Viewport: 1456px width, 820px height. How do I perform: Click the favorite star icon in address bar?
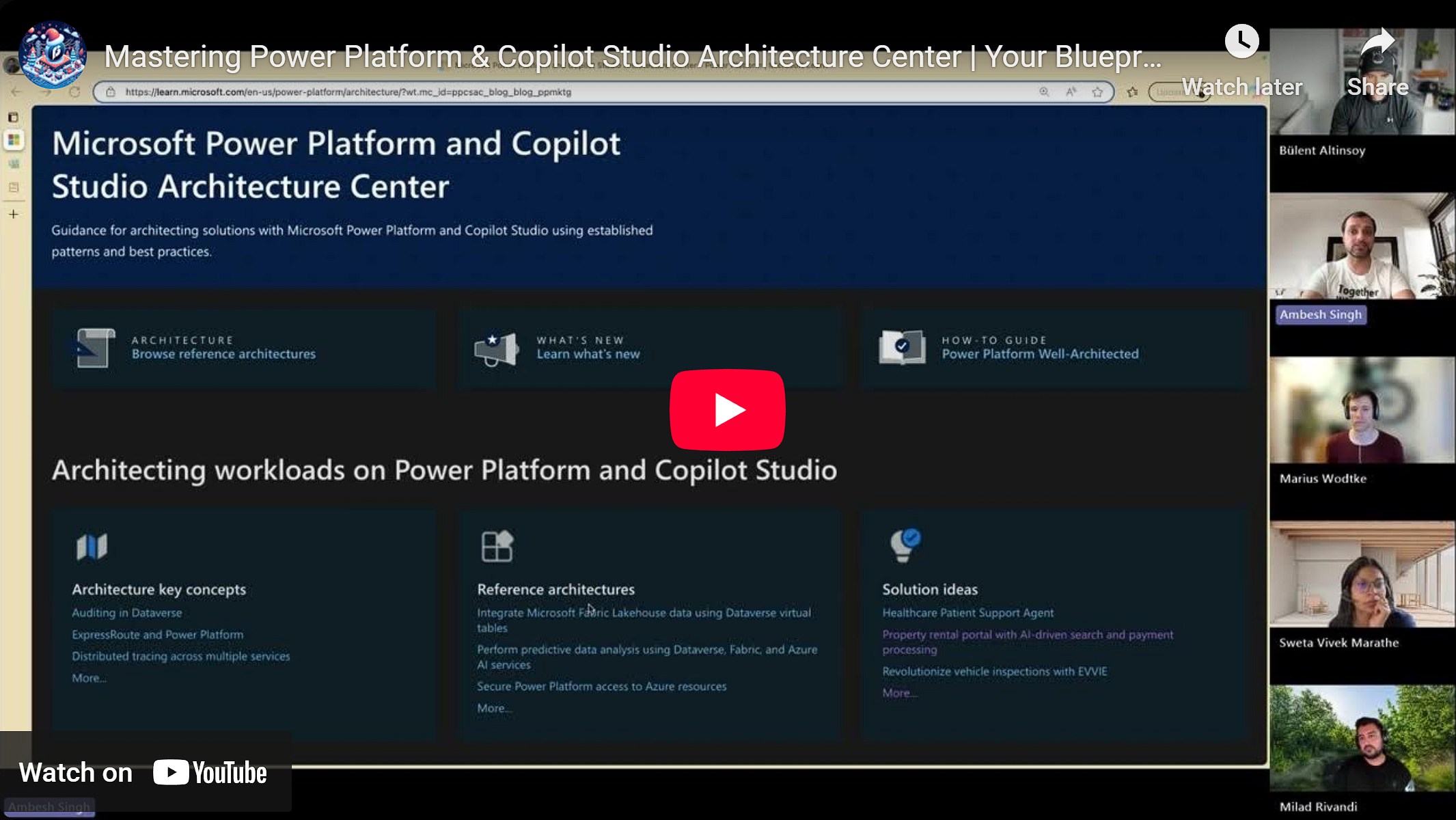1097,92
